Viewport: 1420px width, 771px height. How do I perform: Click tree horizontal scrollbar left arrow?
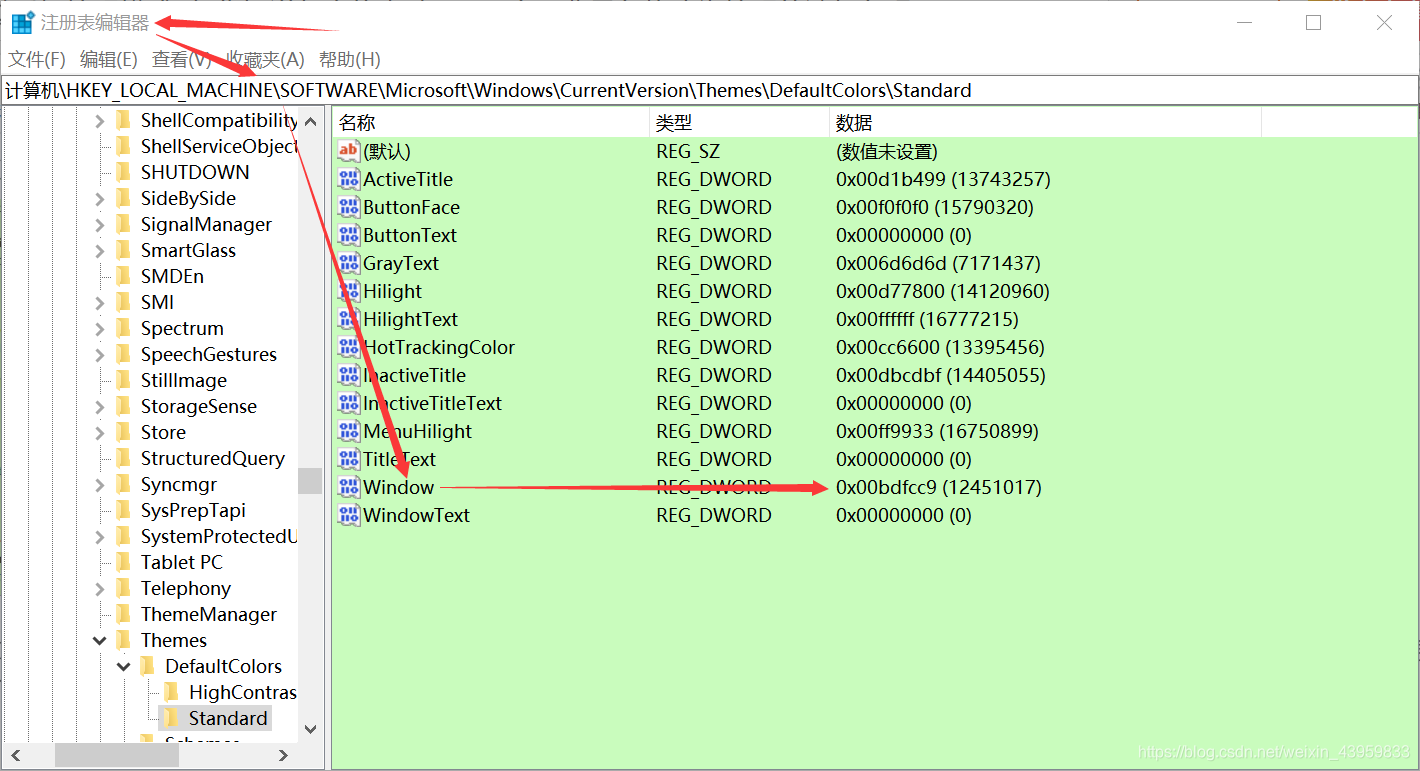click(x=15, y=755)
